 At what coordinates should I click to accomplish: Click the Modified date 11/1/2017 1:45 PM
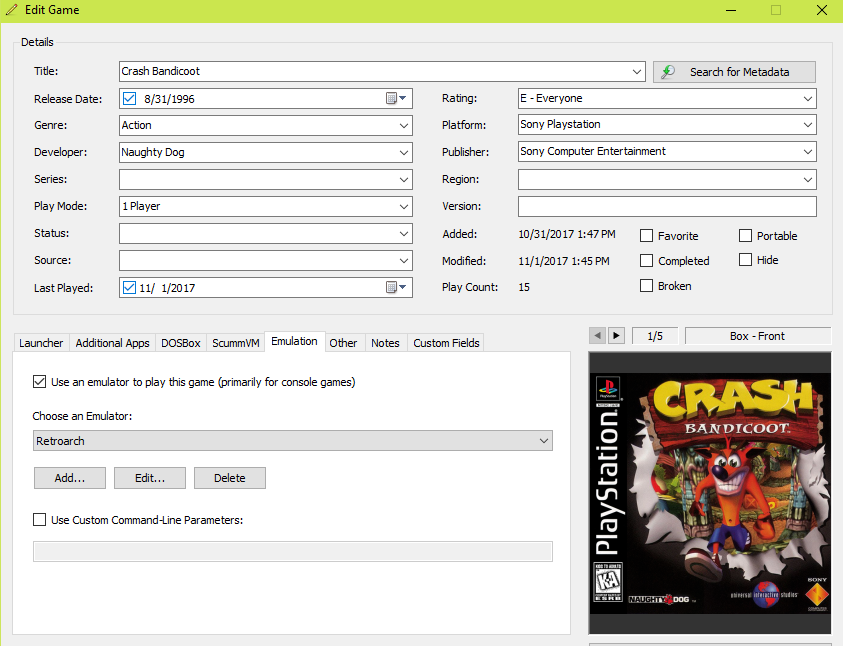point(564,261)
